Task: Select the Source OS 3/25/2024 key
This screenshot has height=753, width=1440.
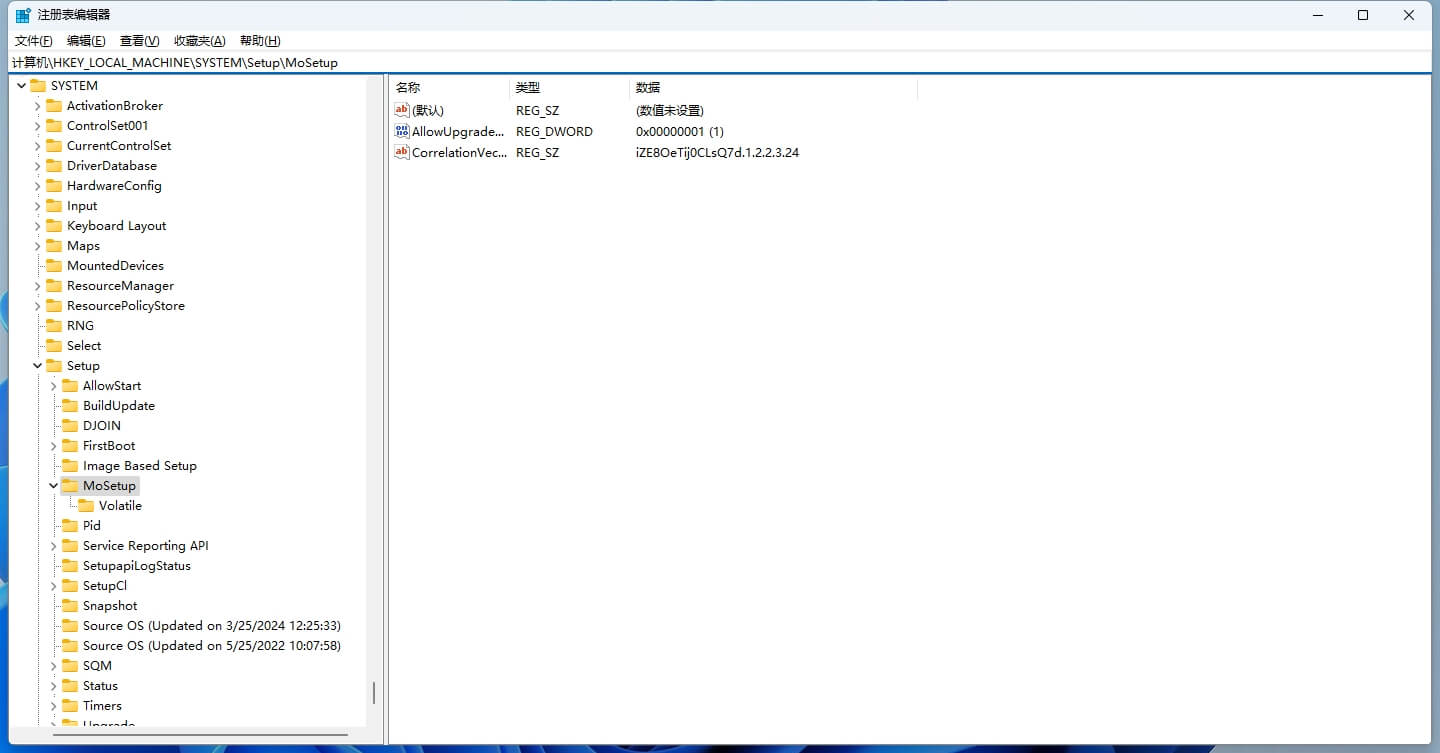Action: (211, 626)
